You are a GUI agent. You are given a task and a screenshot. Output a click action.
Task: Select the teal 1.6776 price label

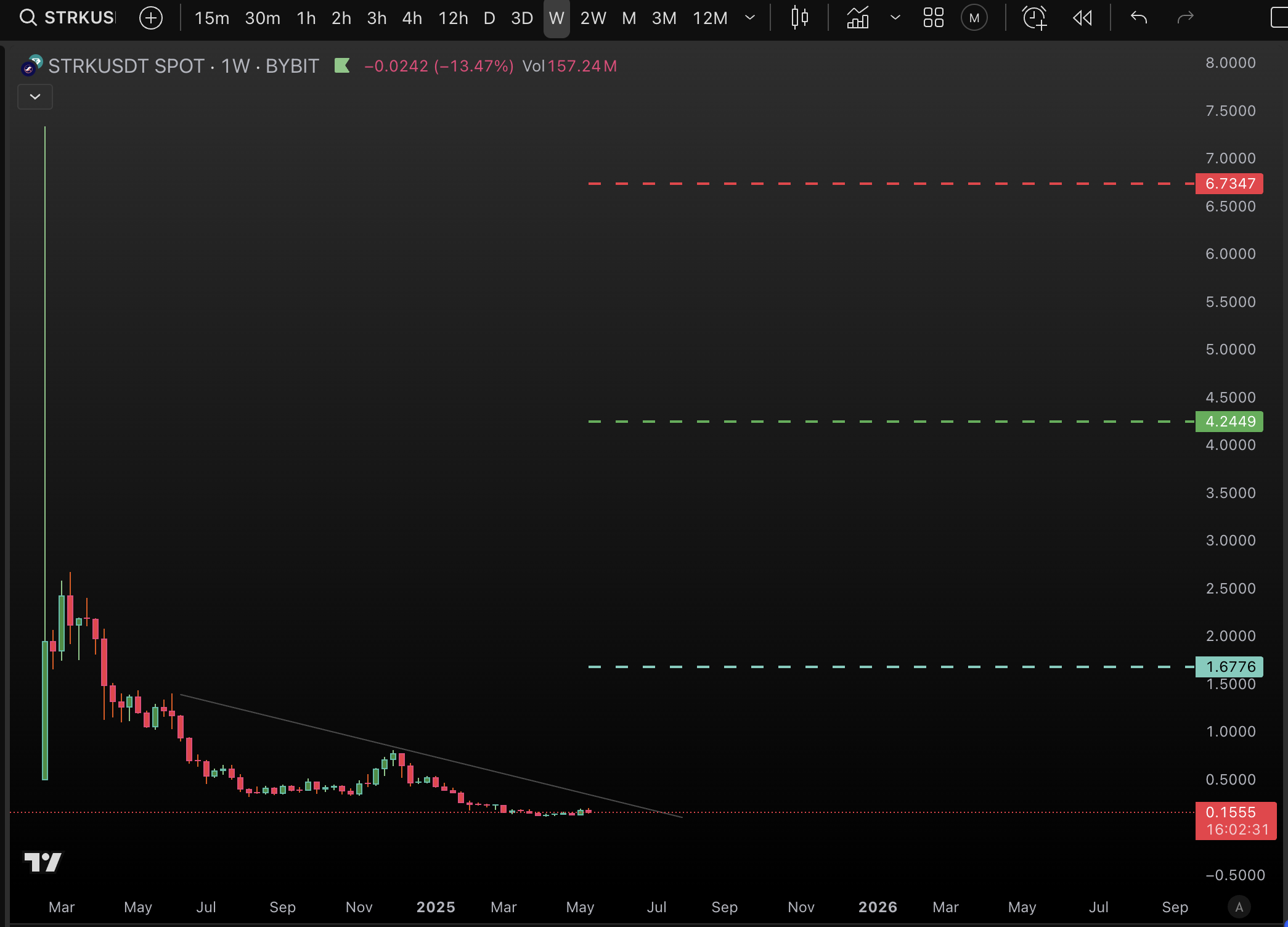coord(1229,667)
